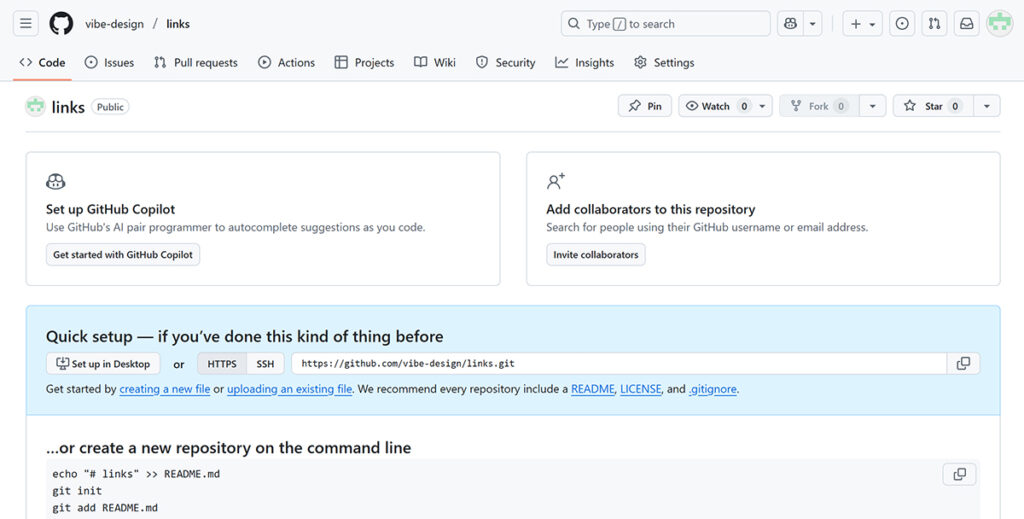1024x519 pixels.
Task: Open the Create new plus dropdown
Action: coord(862,23)
